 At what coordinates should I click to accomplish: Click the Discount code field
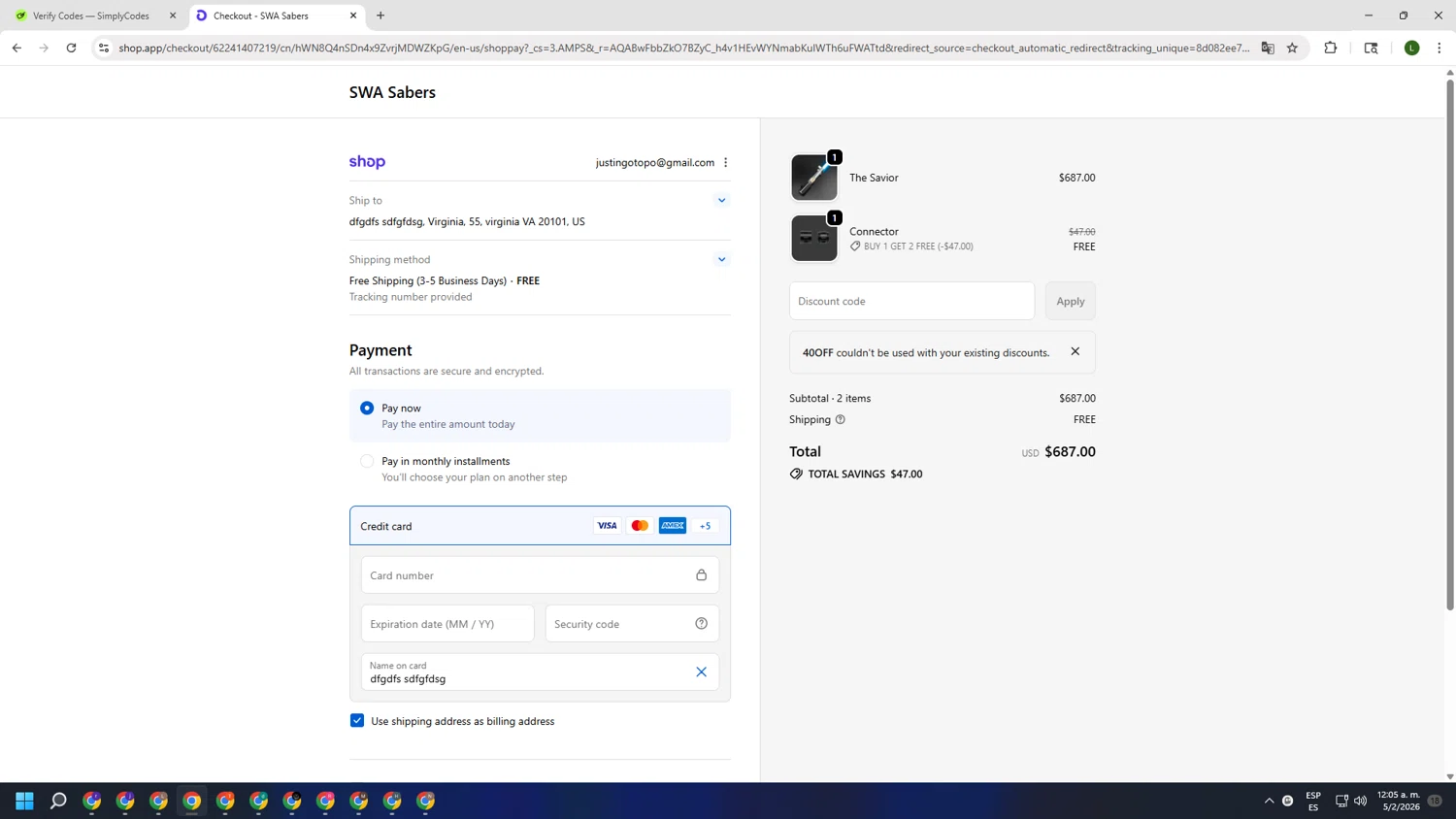911,301
